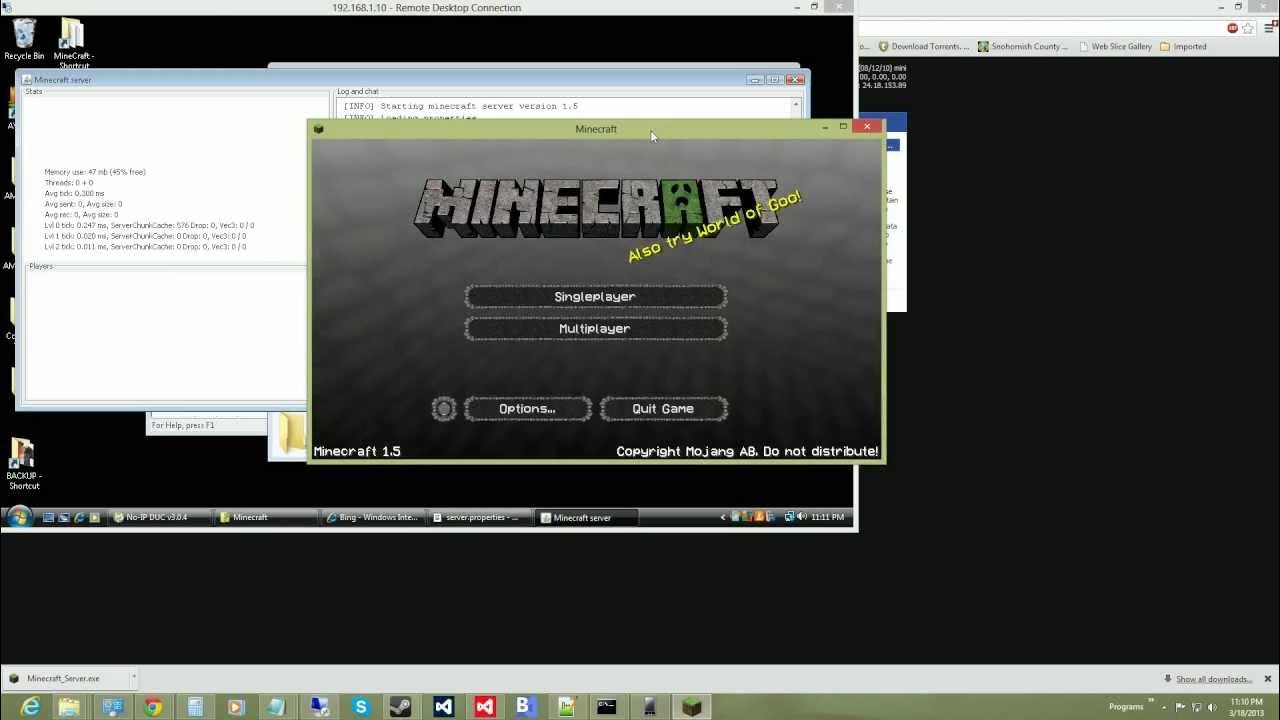The height and width of the screenshot is (720, 1280).
Task: Close the Chrome downloads bar
Action: [x=1267, y=679]
